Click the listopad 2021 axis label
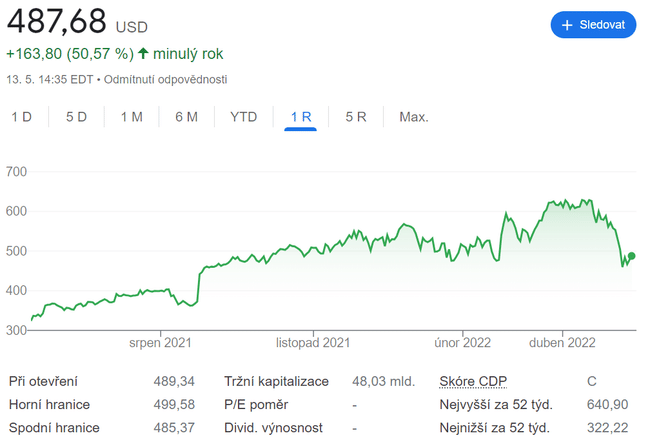 click(x=313, y=343)
